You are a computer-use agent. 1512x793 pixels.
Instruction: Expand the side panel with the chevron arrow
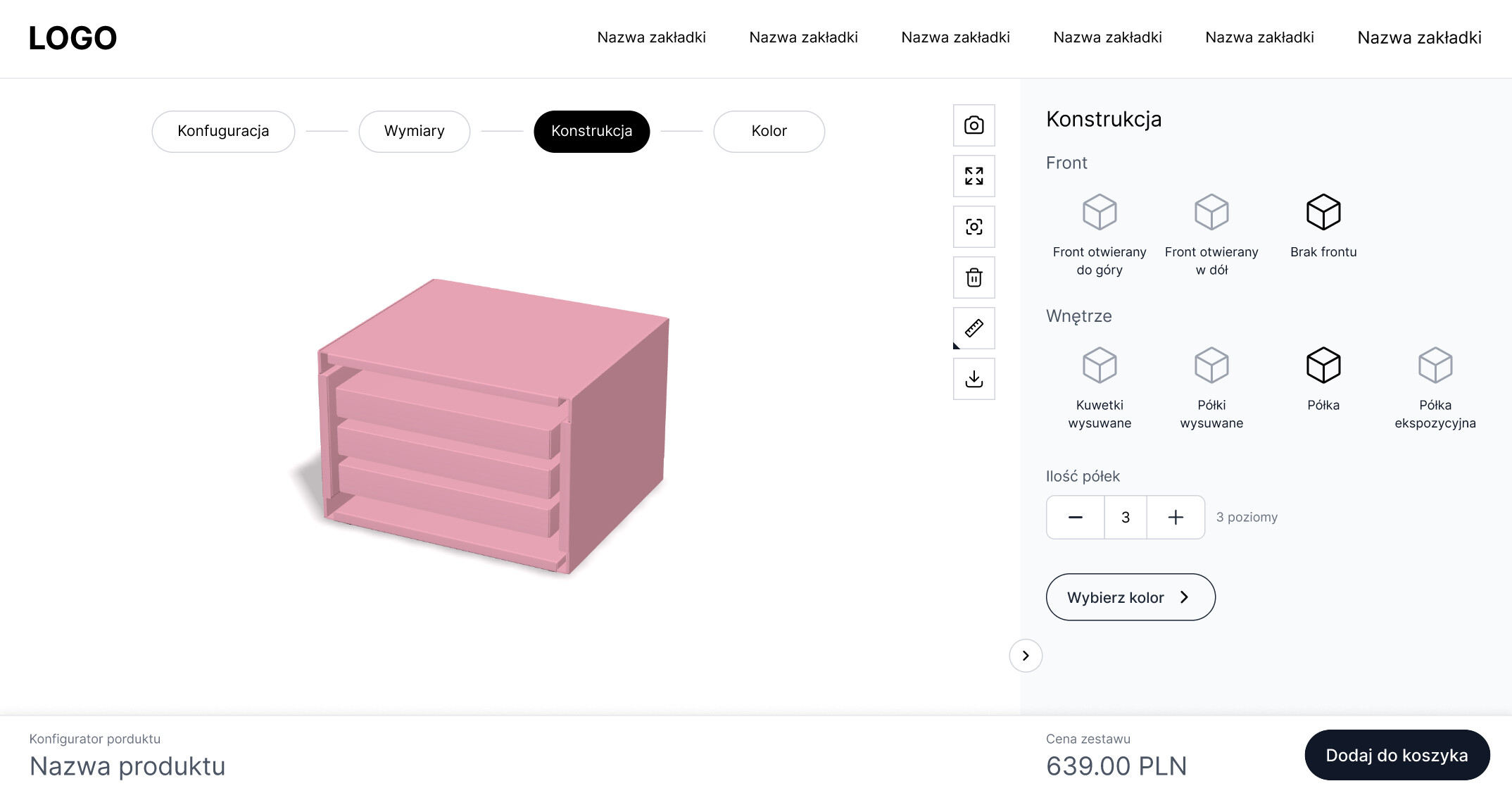click(x=1026, y=655)
